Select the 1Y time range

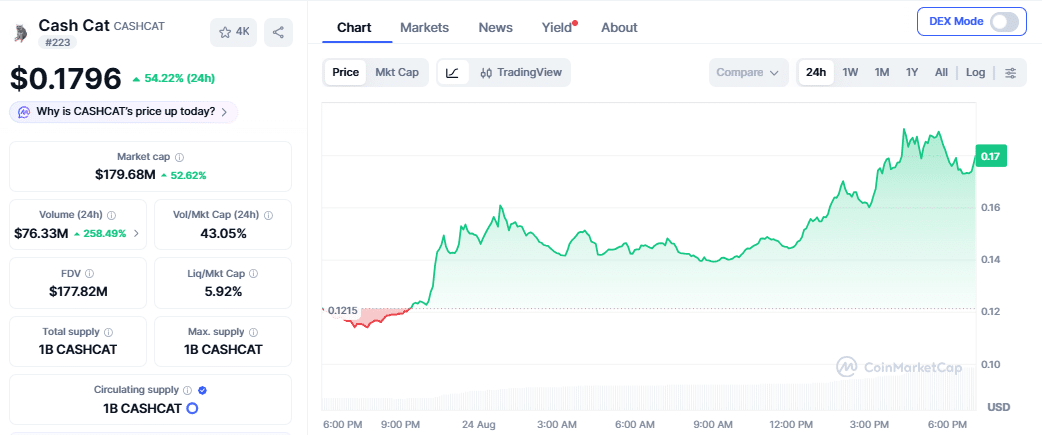[x=912, y=72]
